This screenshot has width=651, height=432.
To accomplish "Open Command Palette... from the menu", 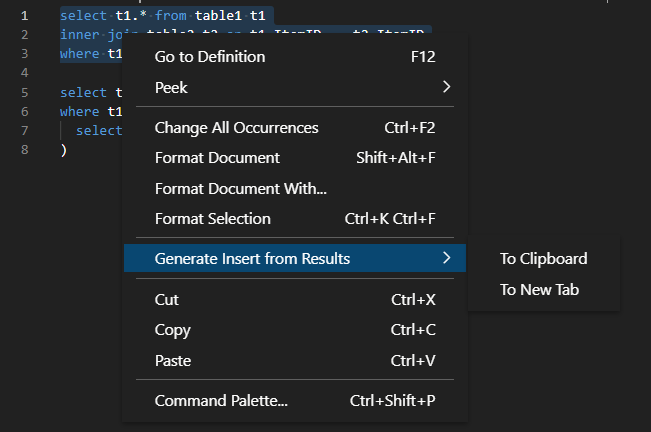I will 221,401.
